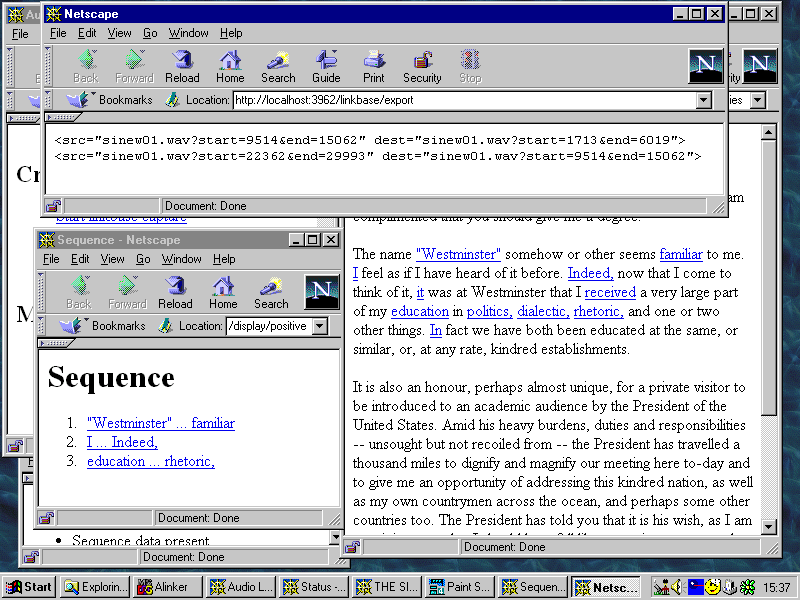800x600 pixels.
Task: Click the Location page icon in Sequence window
Action: [165, 326]
